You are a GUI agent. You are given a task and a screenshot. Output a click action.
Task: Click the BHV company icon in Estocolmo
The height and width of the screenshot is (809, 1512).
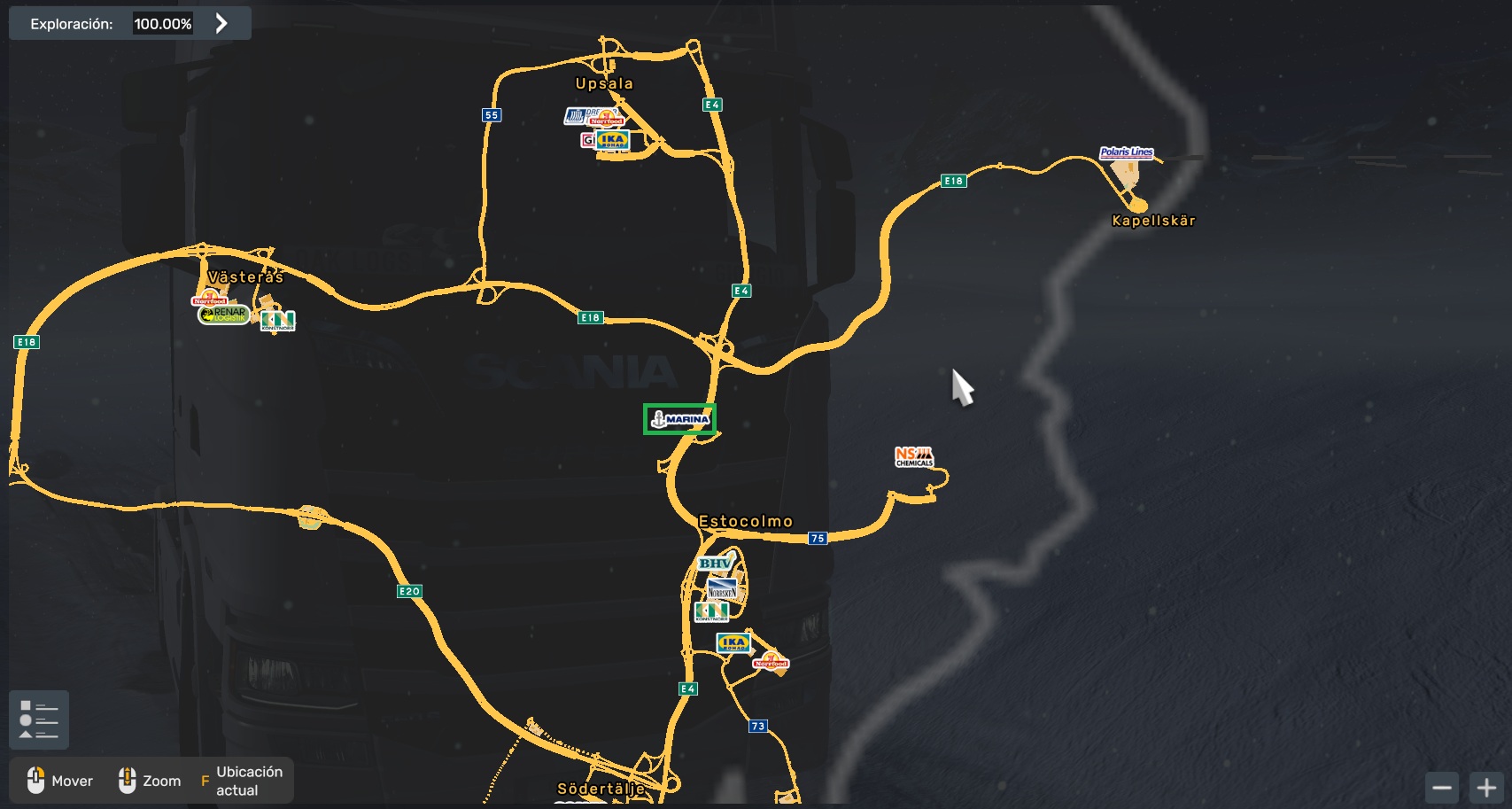tap(715, 564)
